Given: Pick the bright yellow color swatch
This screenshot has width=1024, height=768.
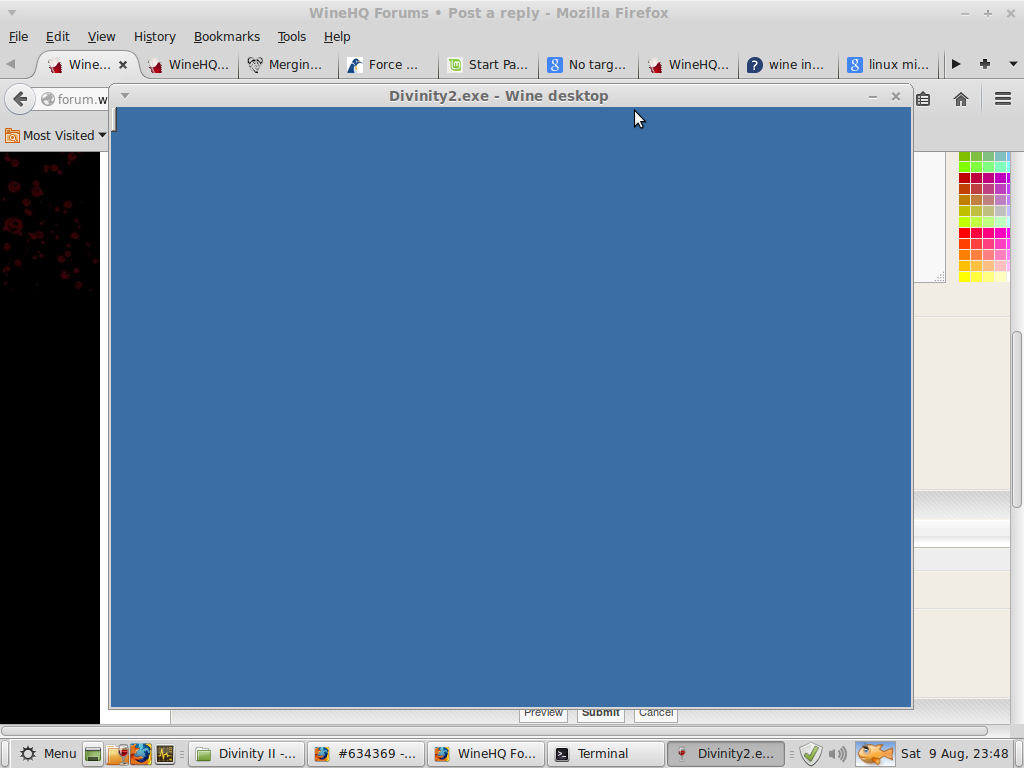Looking at the screenshot, I should (x=965, y=278).
